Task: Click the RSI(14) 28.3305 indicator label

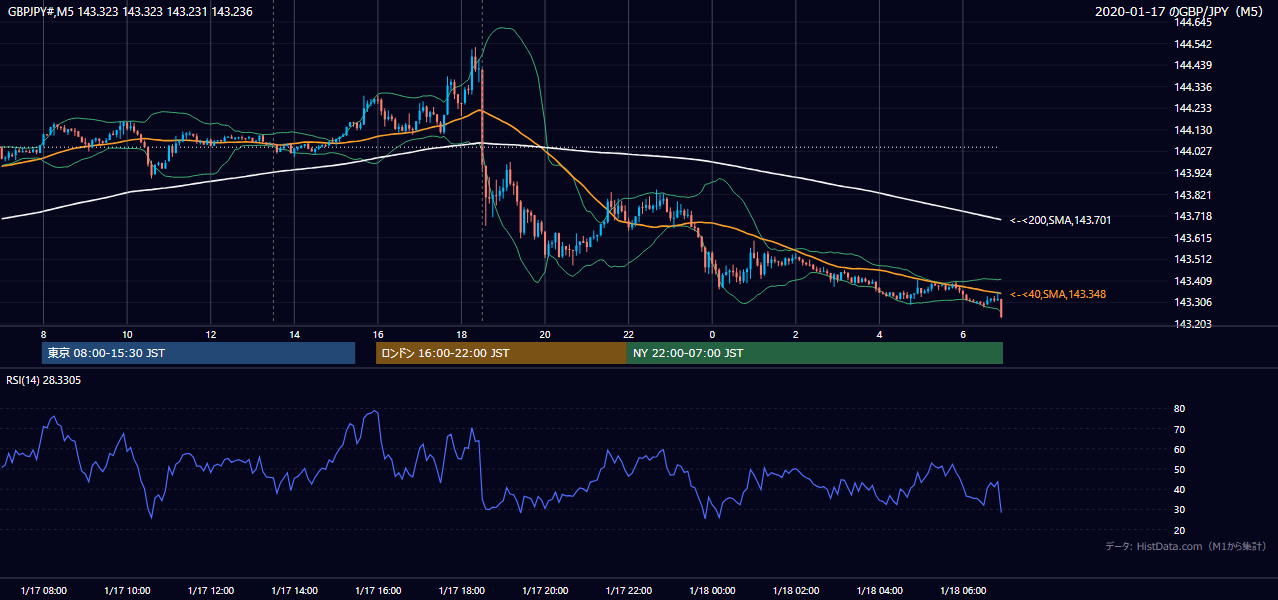Action: (x=43, y=380)
